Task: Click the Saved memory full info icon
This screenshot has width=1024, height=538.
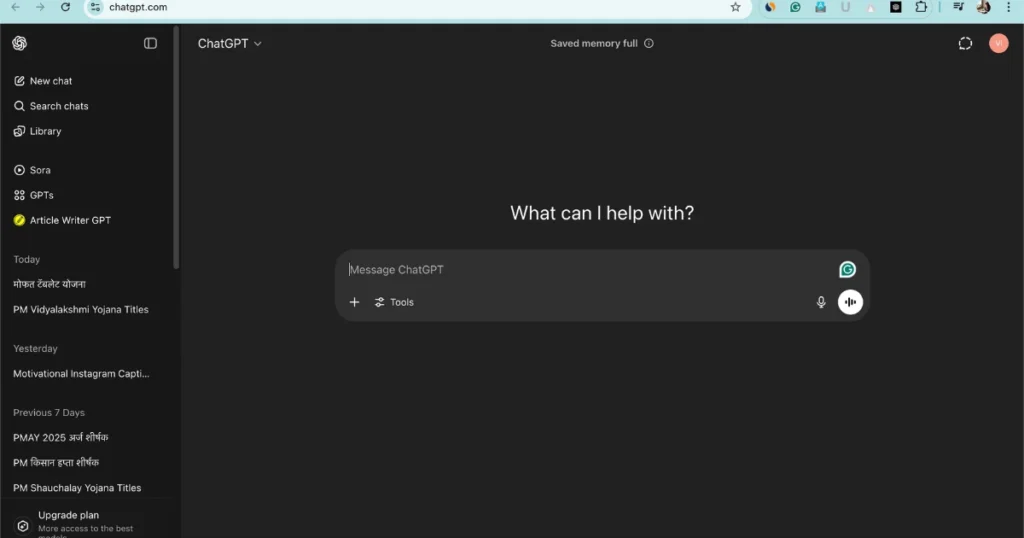Action: (648, 43)
